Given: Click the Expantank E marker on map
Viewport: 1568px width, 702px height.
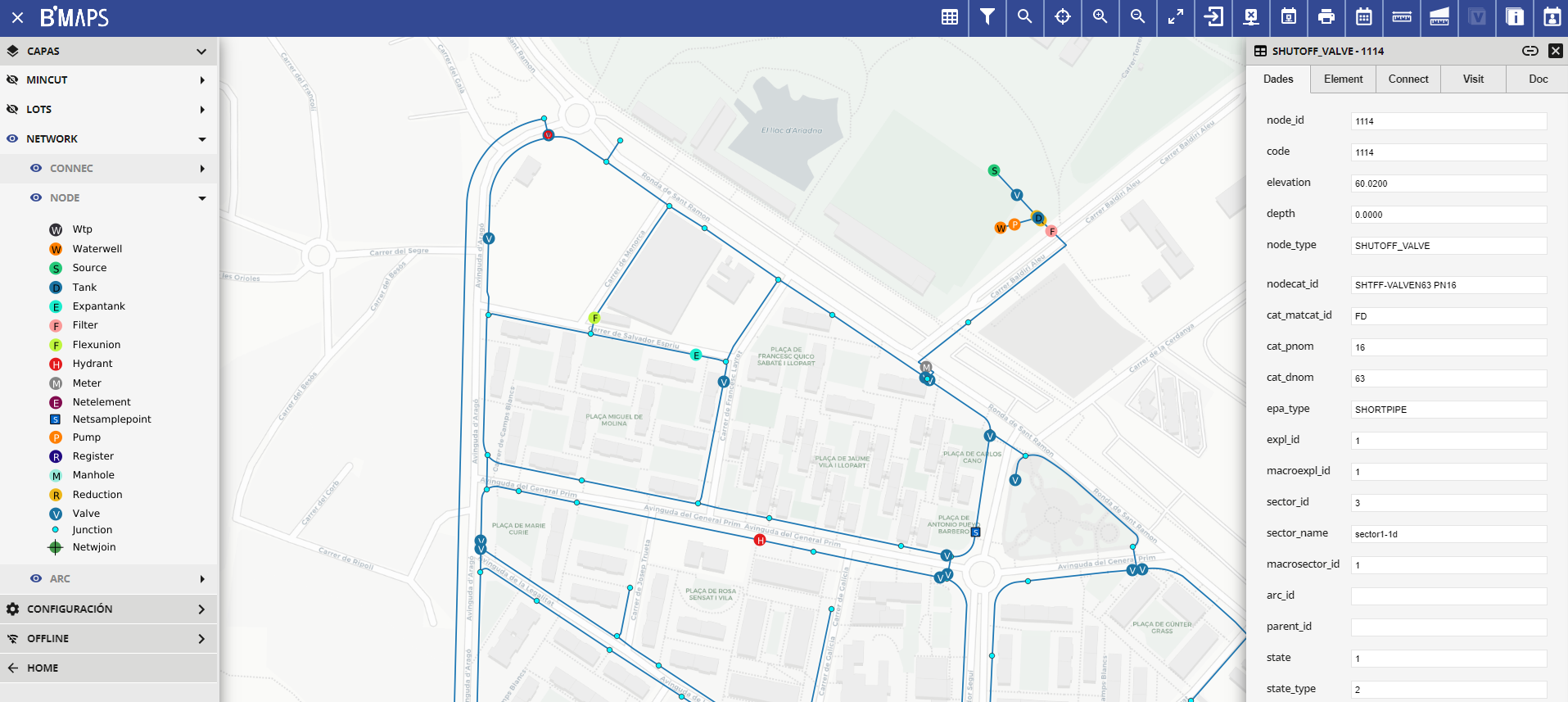Looking at the screenshot, I should point(696,355).
